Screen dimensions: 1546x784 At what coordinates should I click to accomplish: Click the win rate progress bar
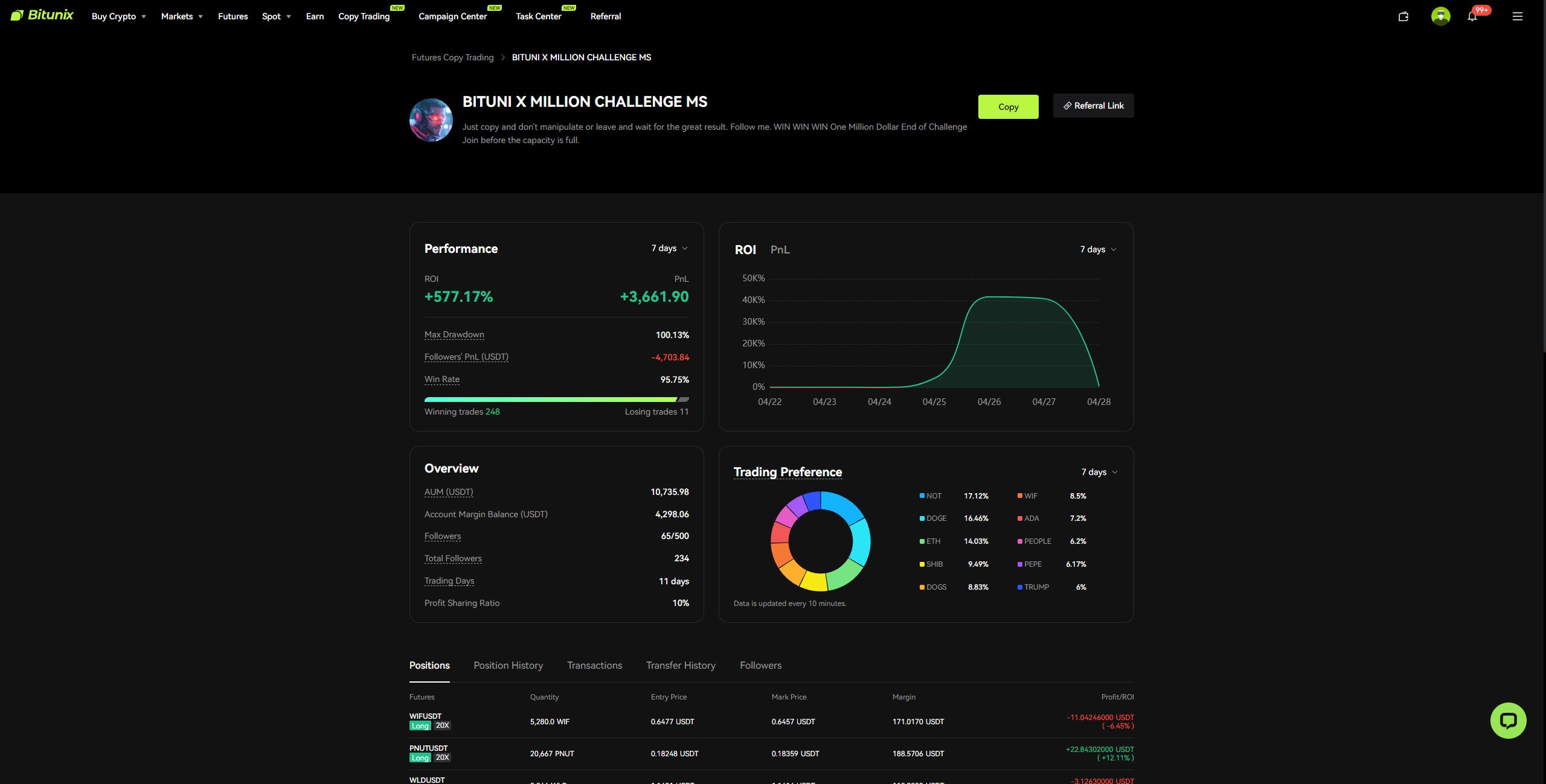coord(556,399)
